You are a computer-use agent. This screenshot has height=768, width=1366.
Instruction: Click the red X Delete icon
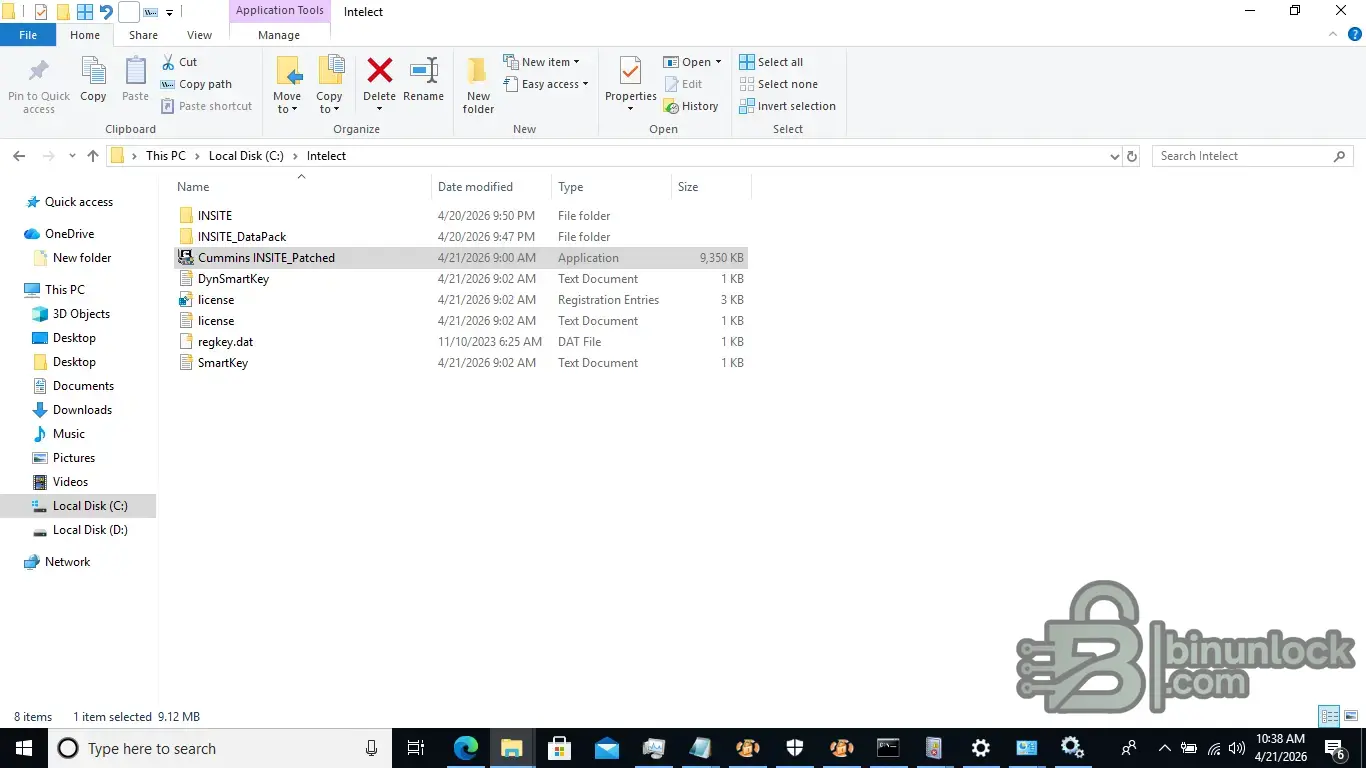380,70
